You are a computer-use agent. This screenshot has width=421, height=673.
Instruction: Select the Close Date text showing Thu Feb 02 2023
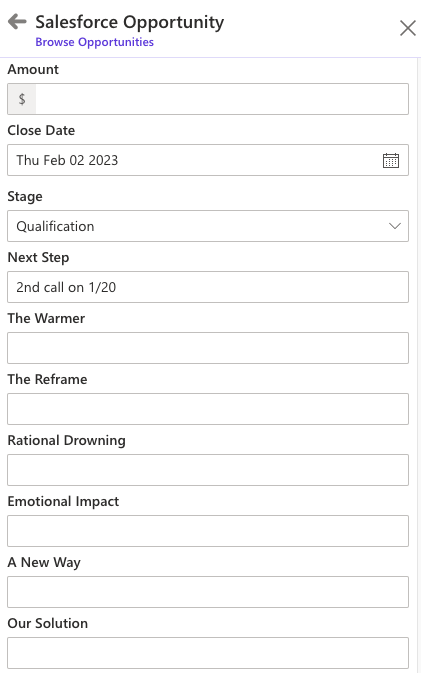[67, 160]
